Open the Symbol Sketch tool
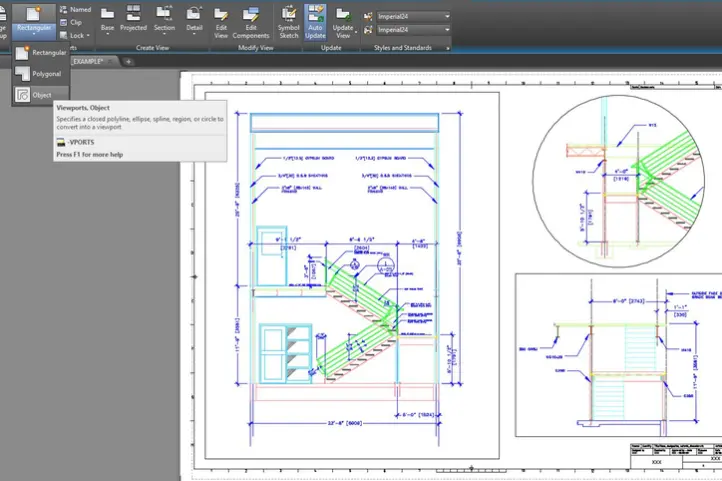 pyautogui.click(x=289, y=22)
